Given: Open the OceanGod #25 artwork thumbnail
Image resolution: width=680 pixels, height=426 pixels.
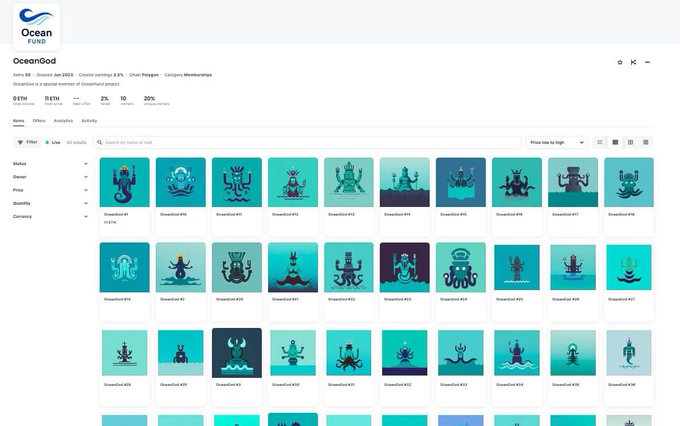Looking at the screenshot, I should coord(517,267).
